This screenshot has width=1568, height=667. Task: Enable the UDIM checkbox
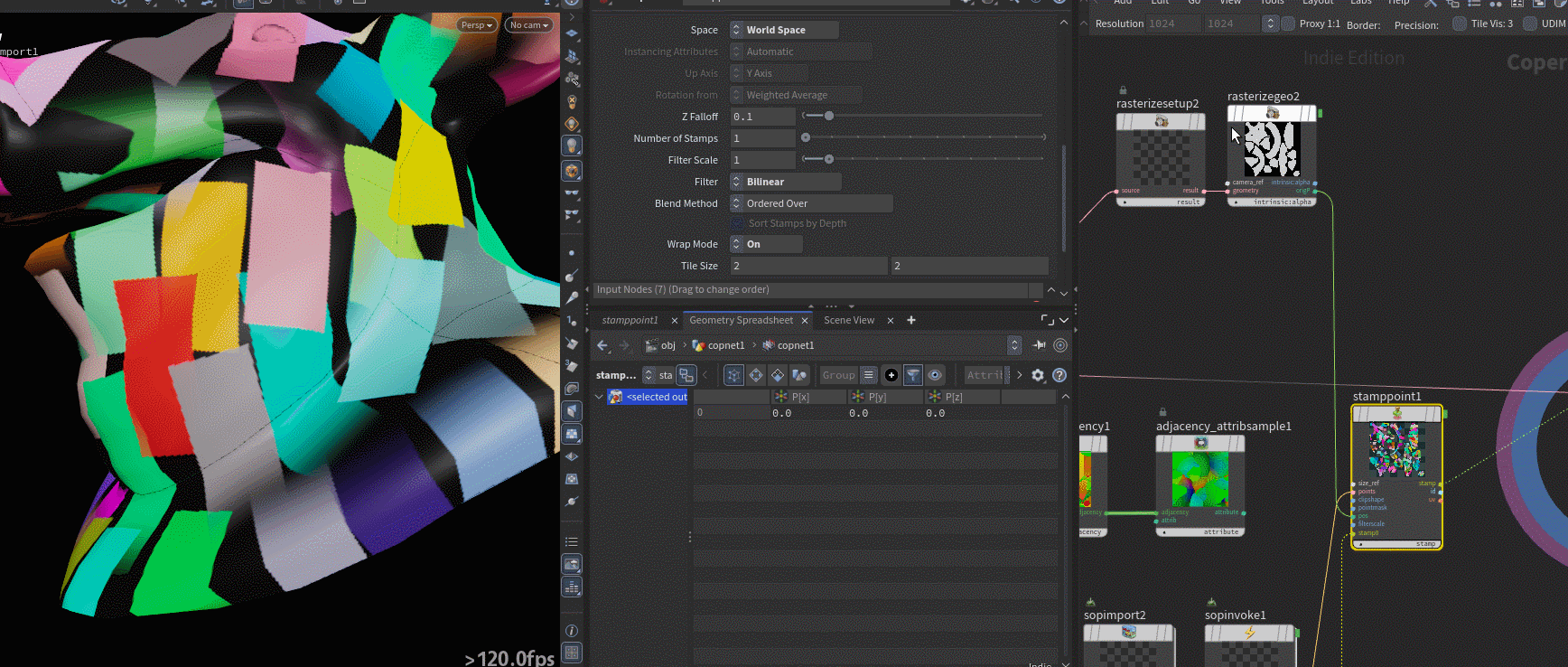[1530, 23]
